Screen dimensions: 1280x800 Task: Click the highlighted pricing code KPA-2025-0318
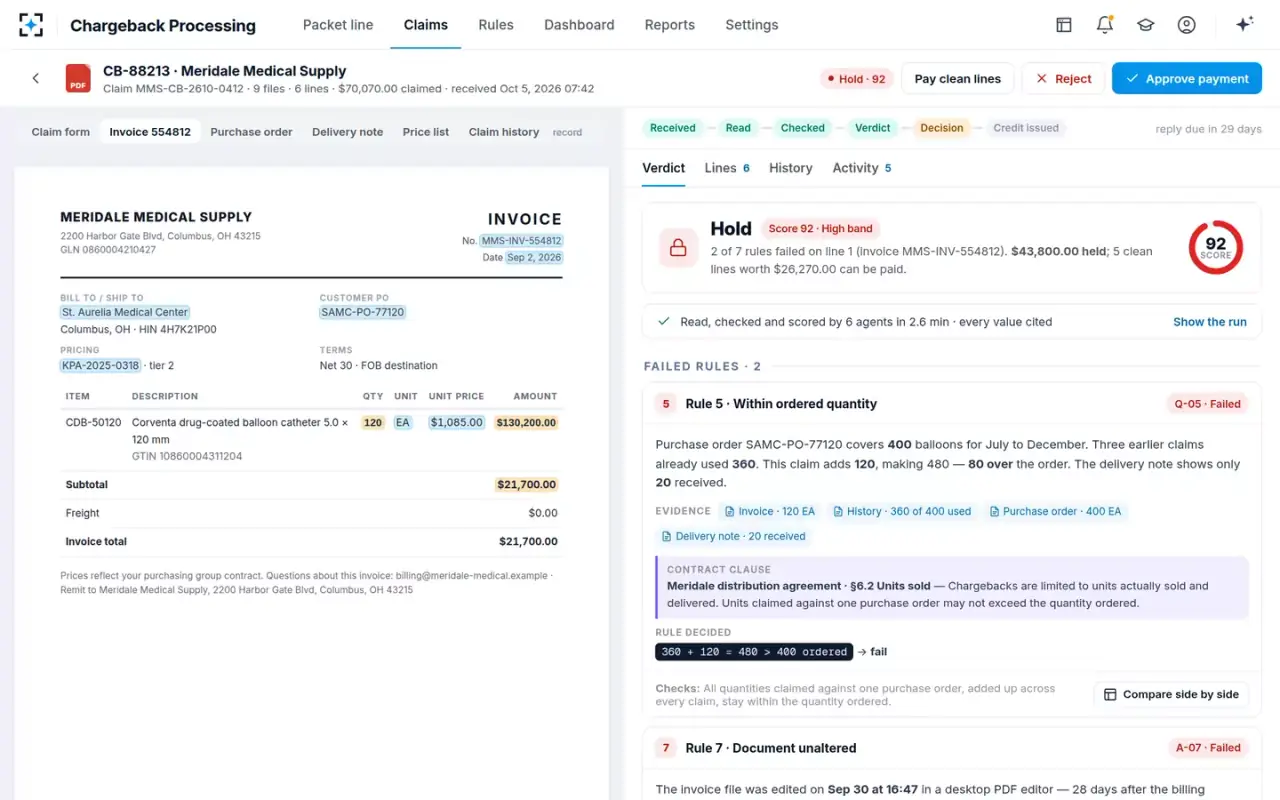click(x=100, y=366)
